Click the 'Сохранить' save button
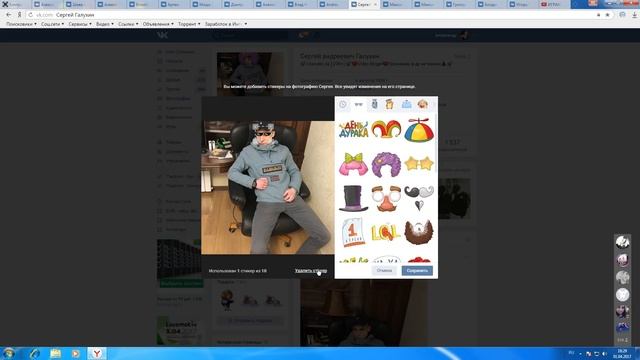 (x=417, y=270)
